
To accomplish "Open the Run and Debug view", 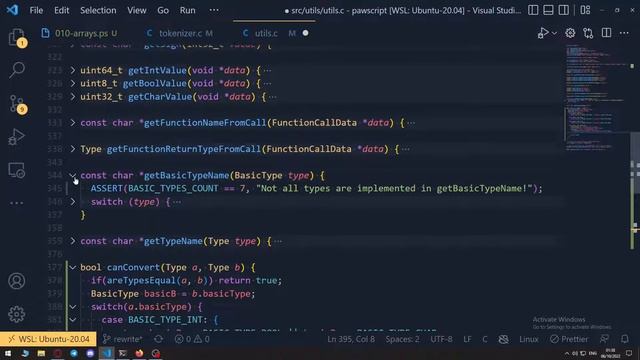I will click(17, 137).
